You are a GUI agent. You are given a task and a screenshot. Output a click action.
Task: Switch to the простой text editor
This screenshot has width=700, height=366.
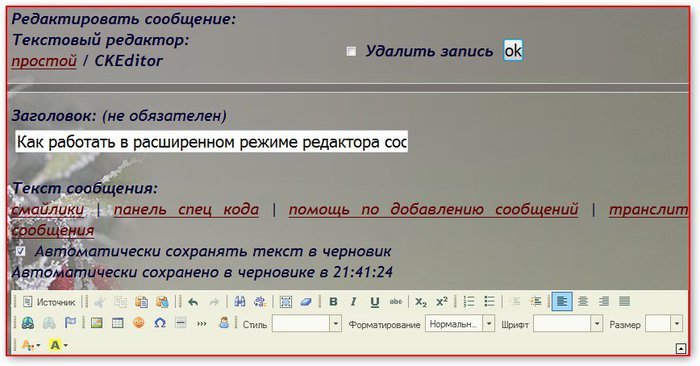tap(44, 61)
